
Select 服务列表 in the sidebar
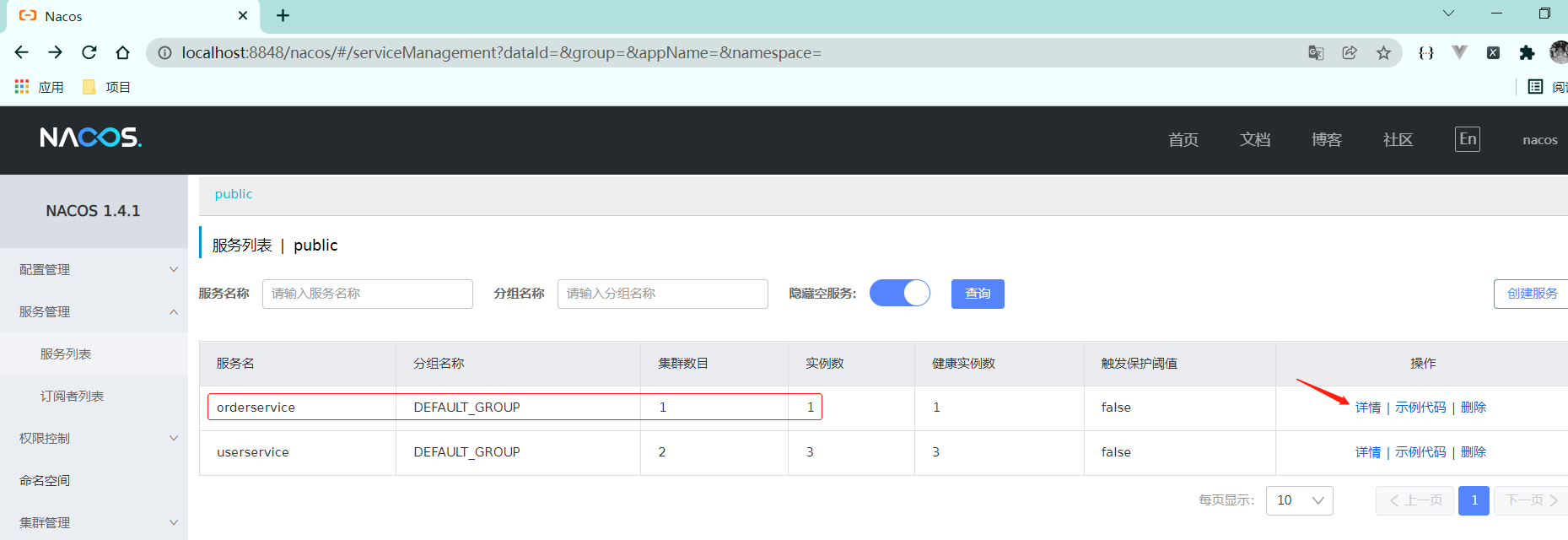(94, 354)
